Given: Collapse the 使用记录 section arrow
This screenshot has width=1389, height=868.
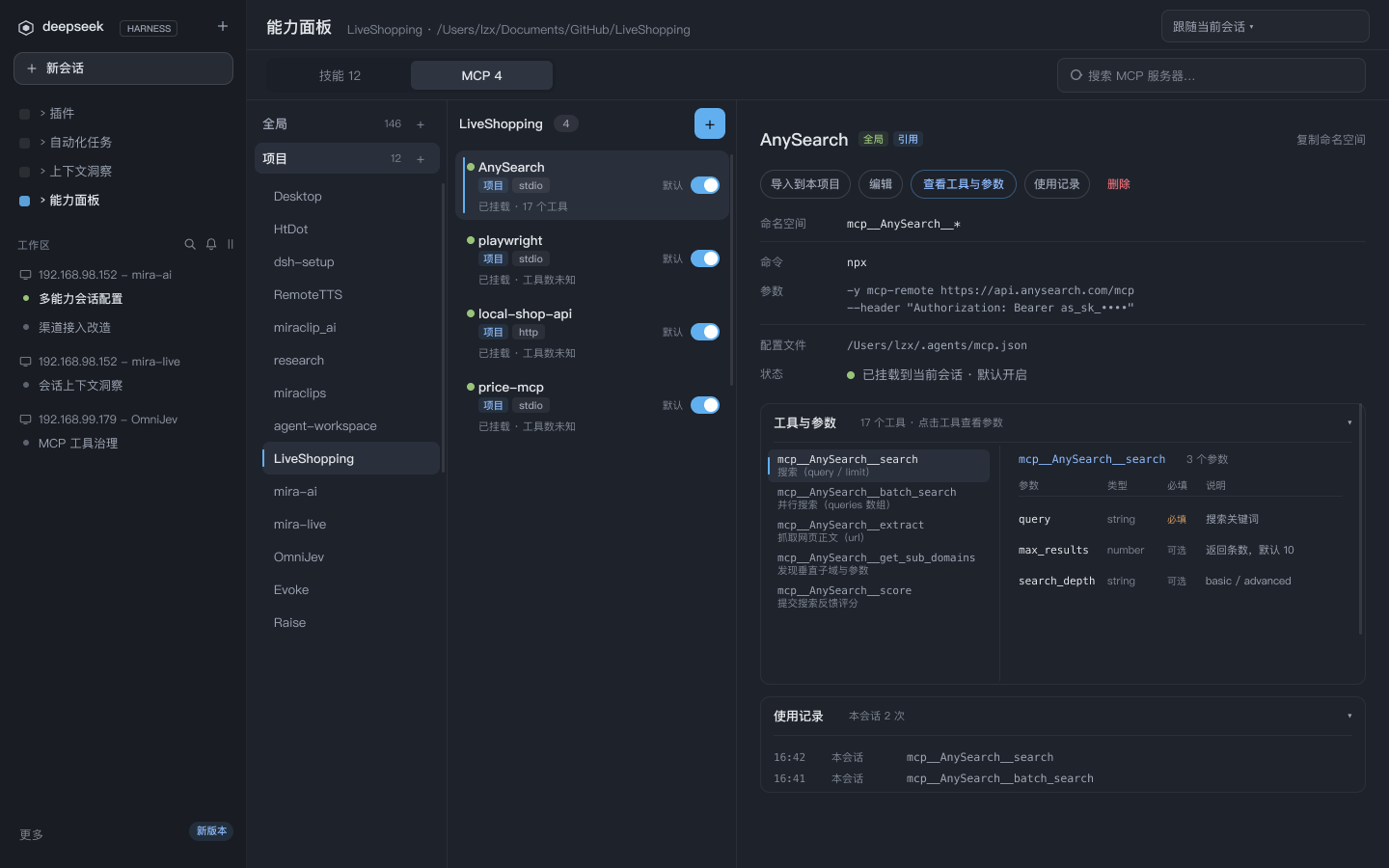Looking at the screenshot, I should point(1349,716).
